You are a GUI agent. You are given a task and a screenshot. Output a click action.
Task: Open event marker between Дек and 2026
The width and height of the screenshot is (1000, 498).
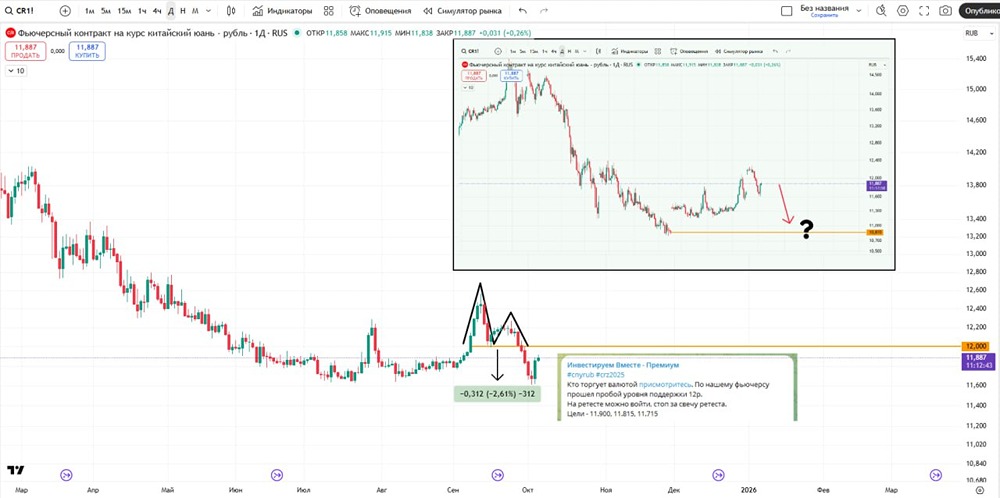[x=719, y=474]
